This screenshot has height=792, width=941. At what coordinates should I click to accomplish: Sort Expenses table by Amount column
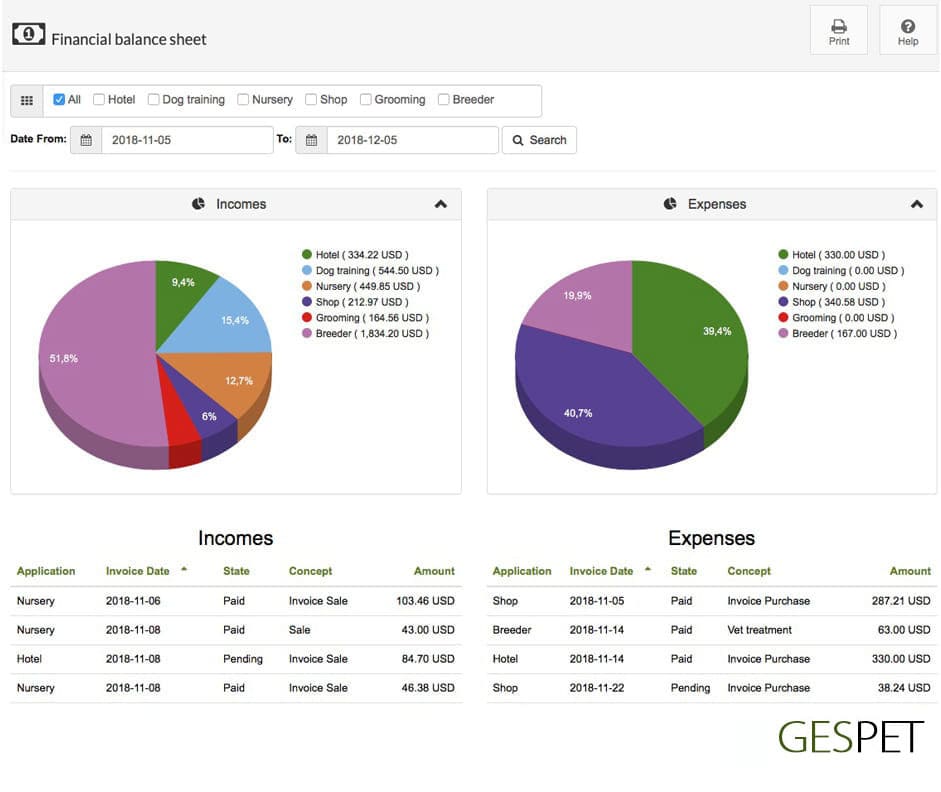click(x=910, y=571)
